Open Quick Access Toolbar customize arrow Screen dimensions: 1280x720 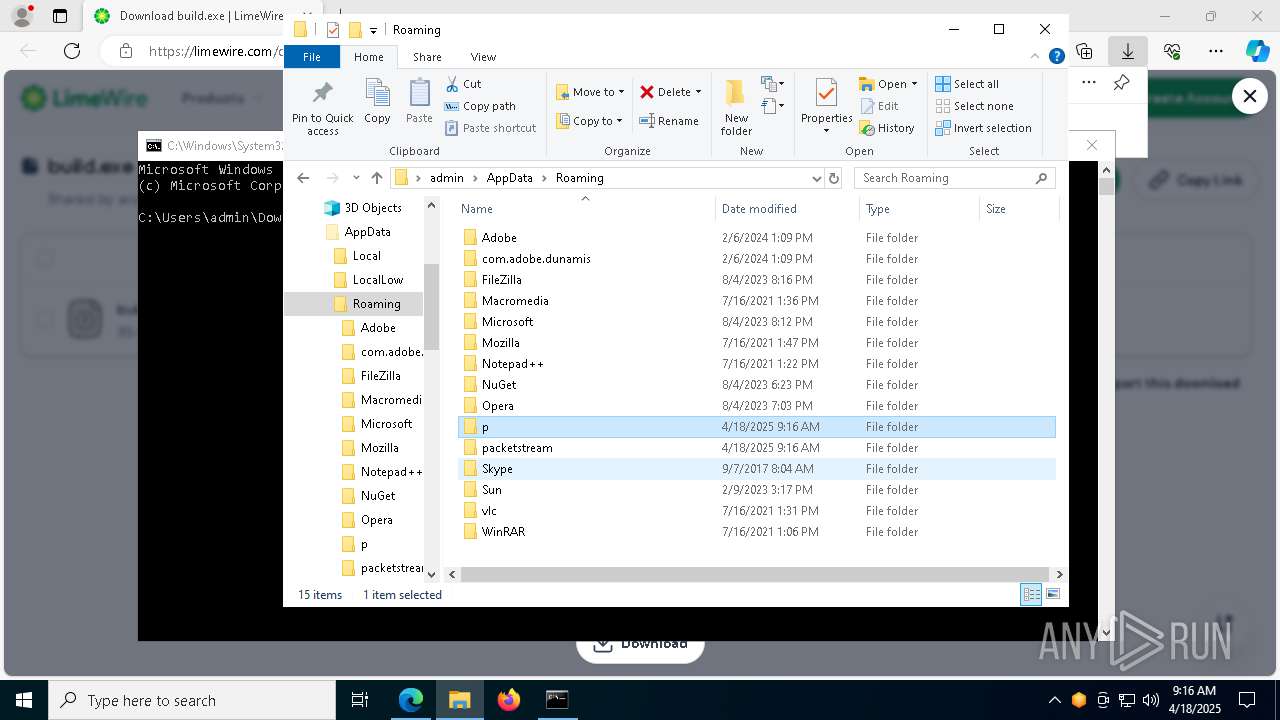(373, 30)
